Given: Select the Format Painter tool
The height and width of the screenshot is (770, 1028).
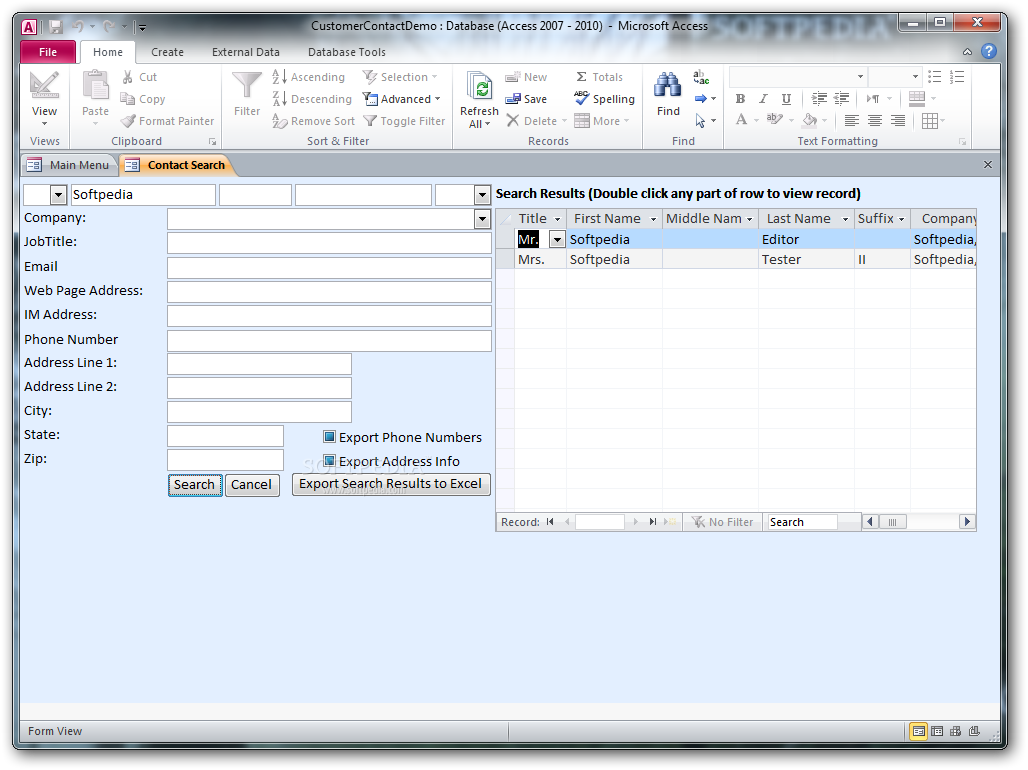Looking at the screenshot, I should pos(168,121).
